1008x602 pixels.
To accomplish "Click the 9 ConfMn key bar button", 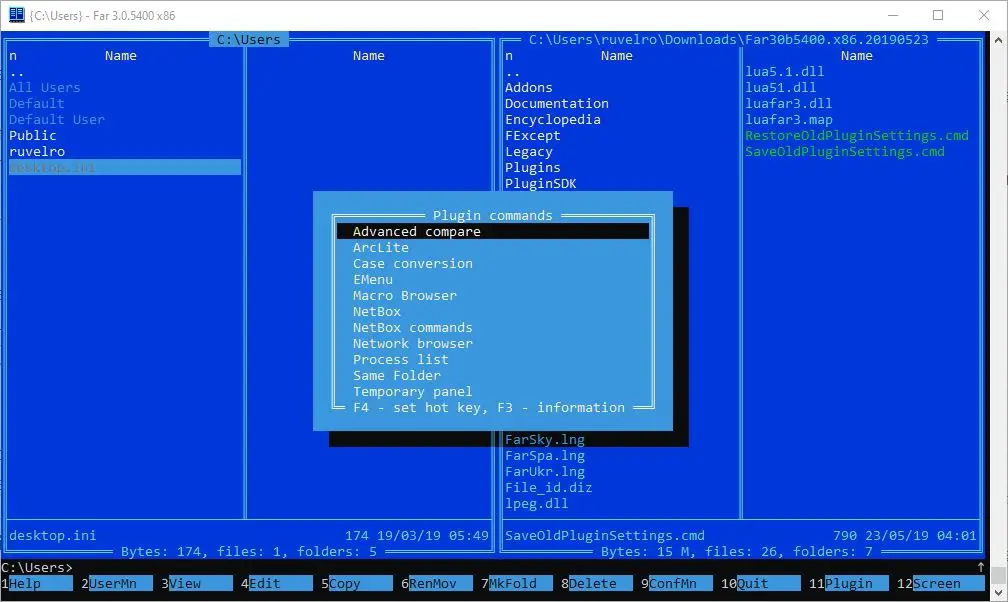I will click(x=676, y=583).
